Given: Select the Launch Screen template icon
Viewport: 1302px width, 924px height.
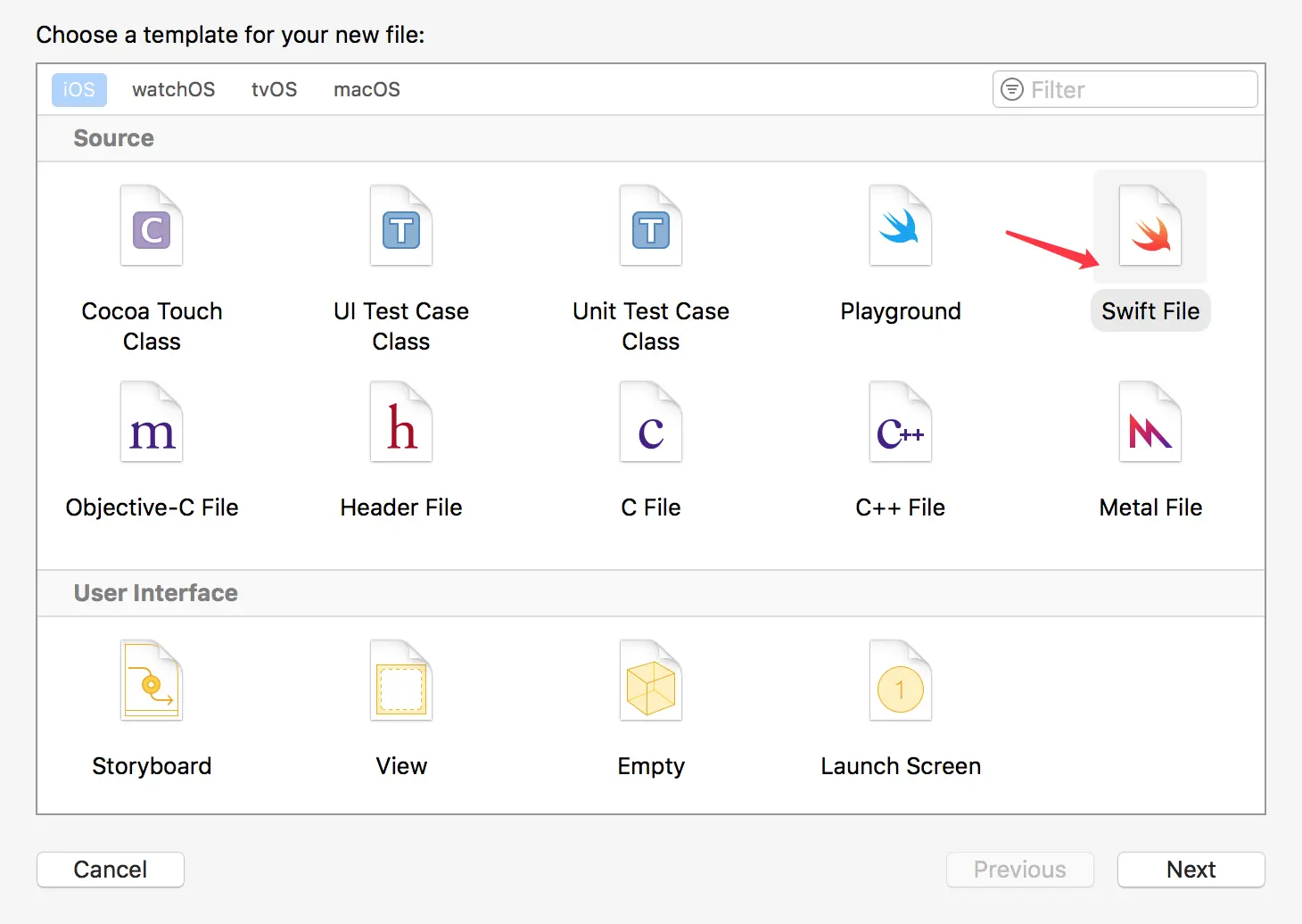Looking at the screenshot, I should click(901, 681).
